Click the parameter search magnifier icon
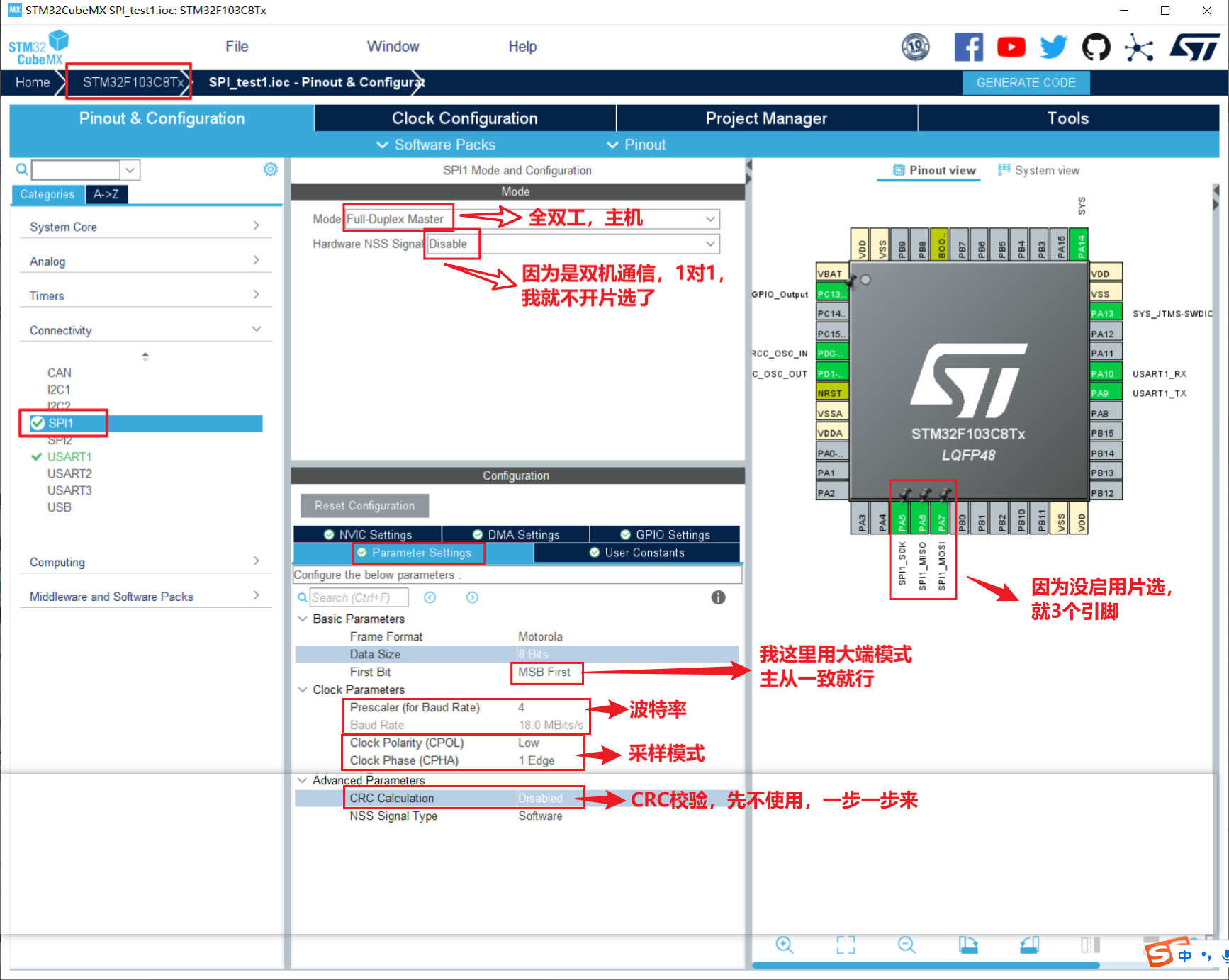 click(x=302, y=597)
